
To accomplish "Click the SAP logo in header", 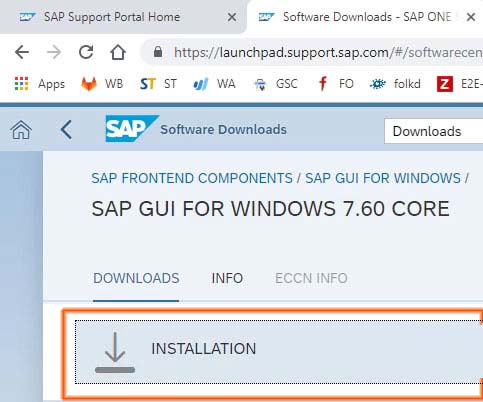I will pyautogui.click(x=132, y=129).
